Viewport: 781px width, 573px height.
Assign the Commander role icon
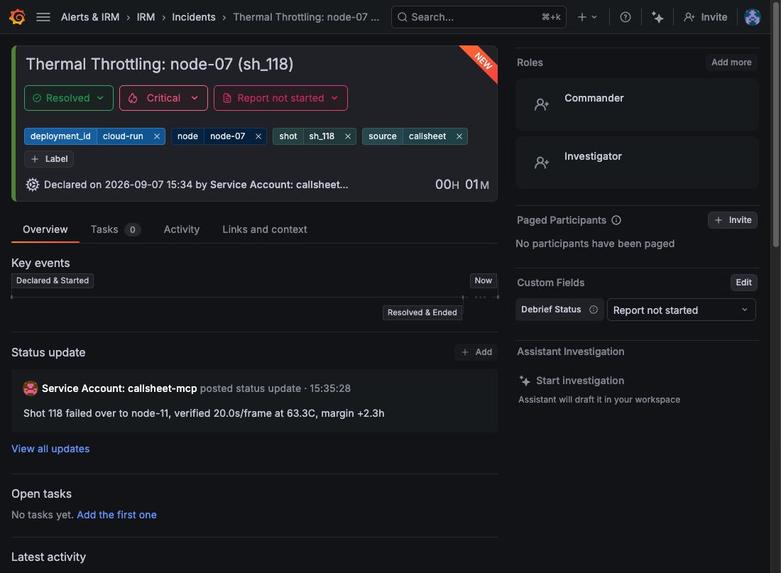click(x=541, y=104)
